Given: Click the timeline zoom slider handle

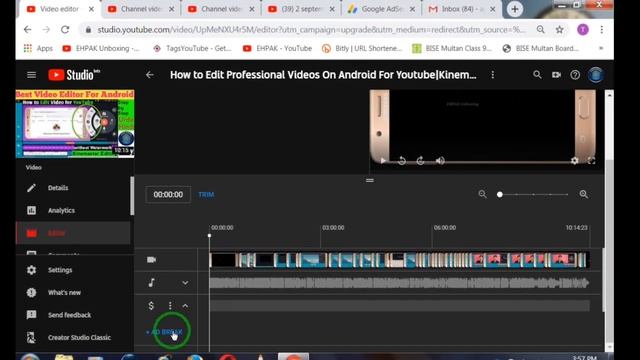Looking at the screenshot, I should tap(500, 195).
